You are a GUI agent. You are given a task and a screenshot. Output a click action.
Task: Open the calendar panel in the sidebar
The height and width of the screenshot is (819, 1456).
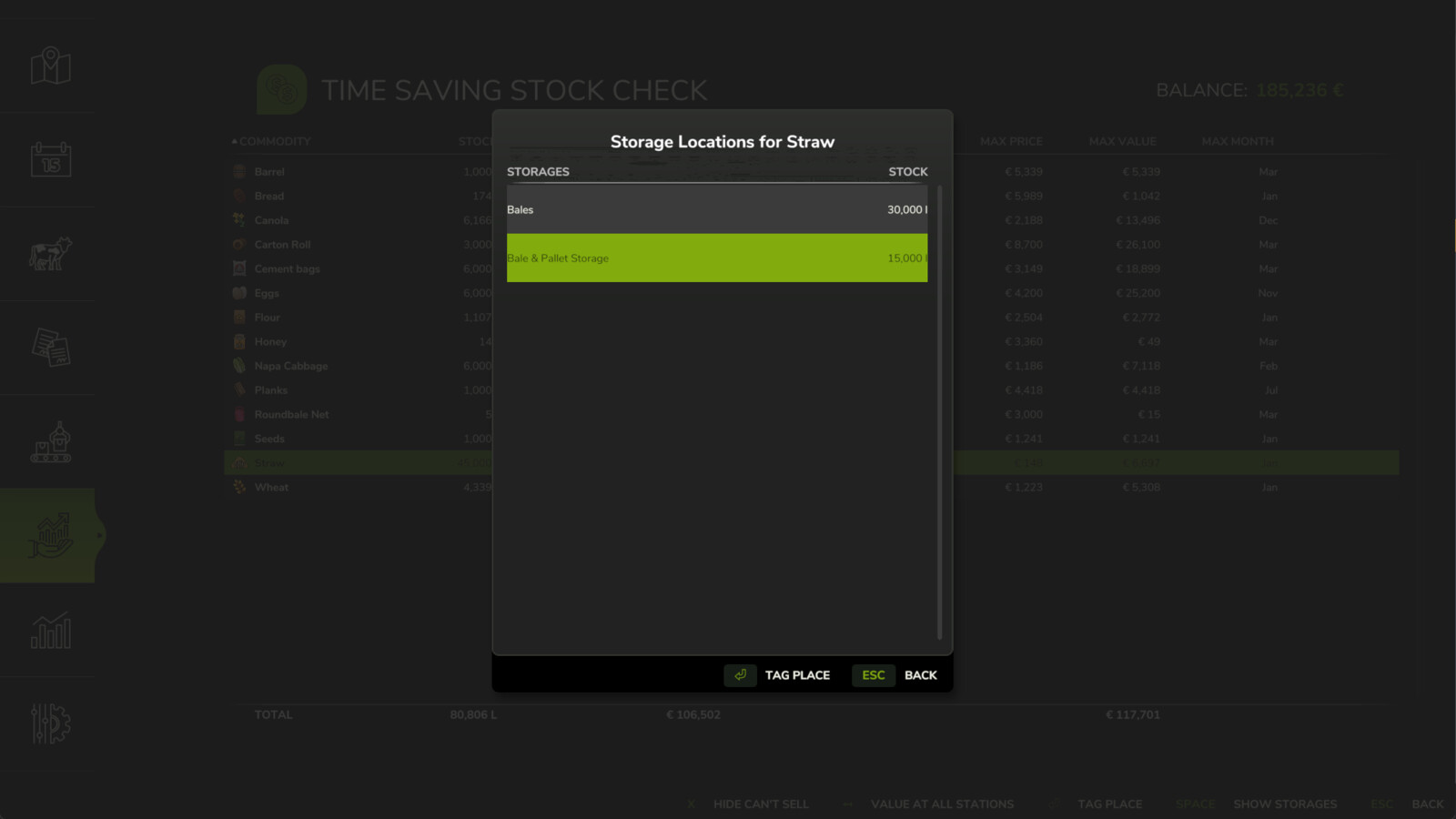point(49,160)
